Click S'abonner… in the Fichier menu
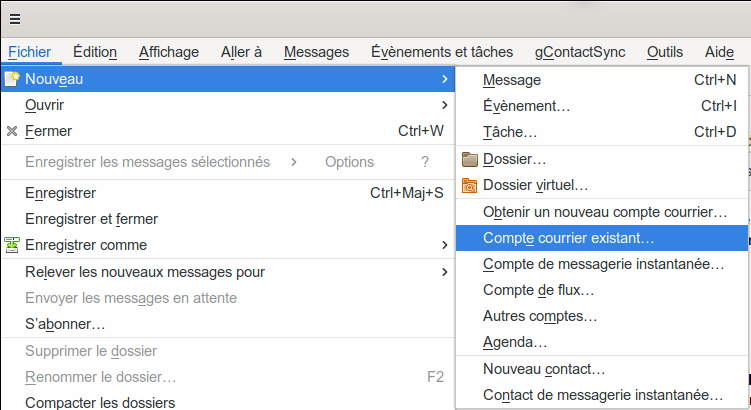This screenshot has height=410, width=751. (x=65, y=324)
